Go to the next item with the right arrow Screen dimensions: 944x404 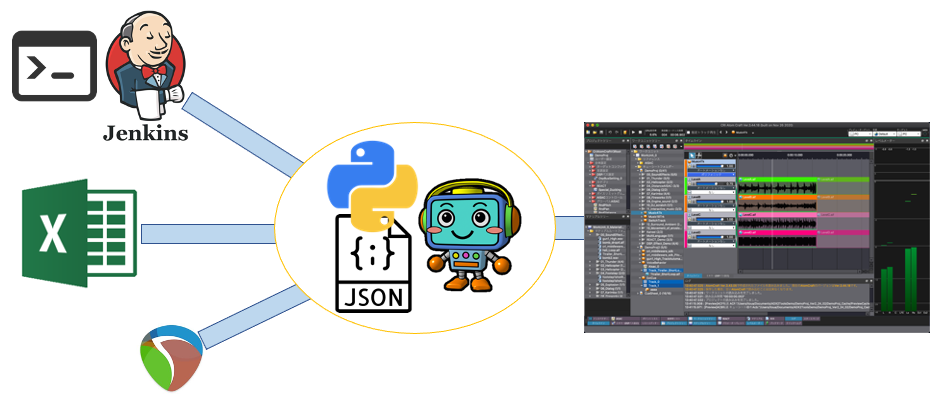point(727,132)
